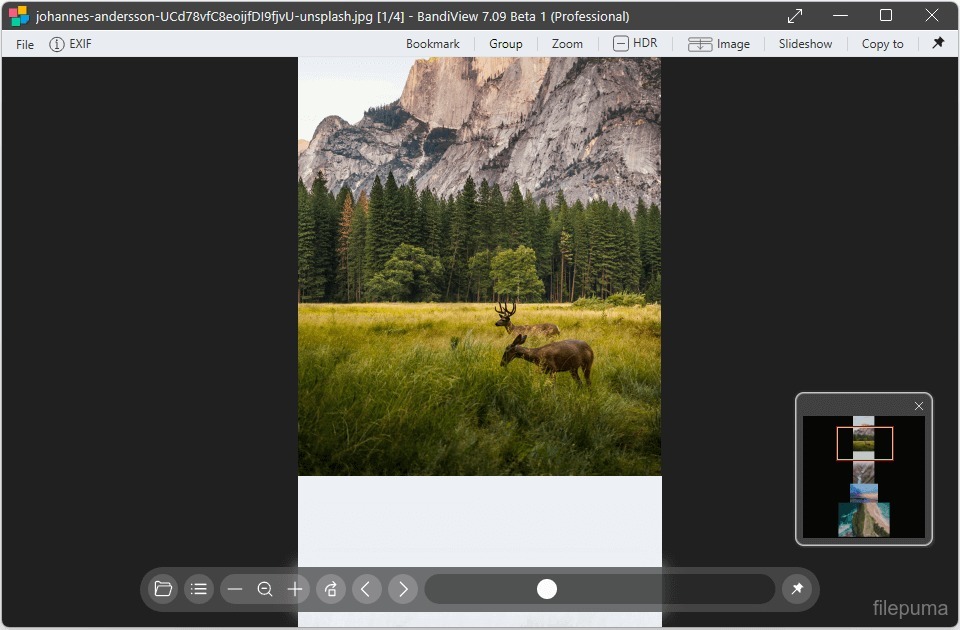Expand the Copy to menu
The image size is (960, 630).
click(x=882, y=44)
